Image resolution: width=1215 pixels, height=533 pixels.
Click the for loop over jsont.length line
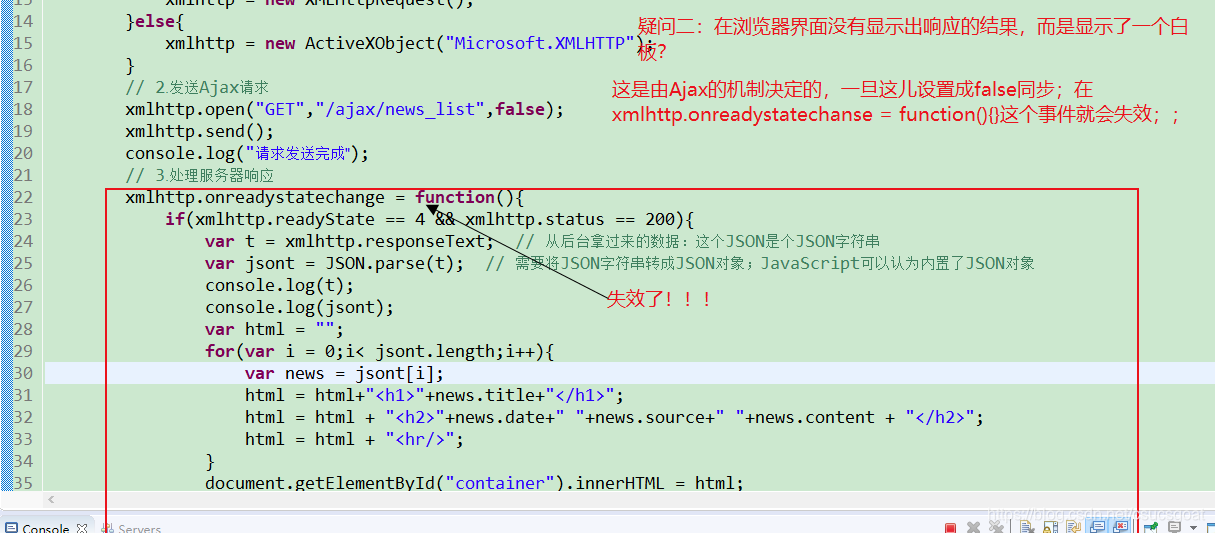379,351
